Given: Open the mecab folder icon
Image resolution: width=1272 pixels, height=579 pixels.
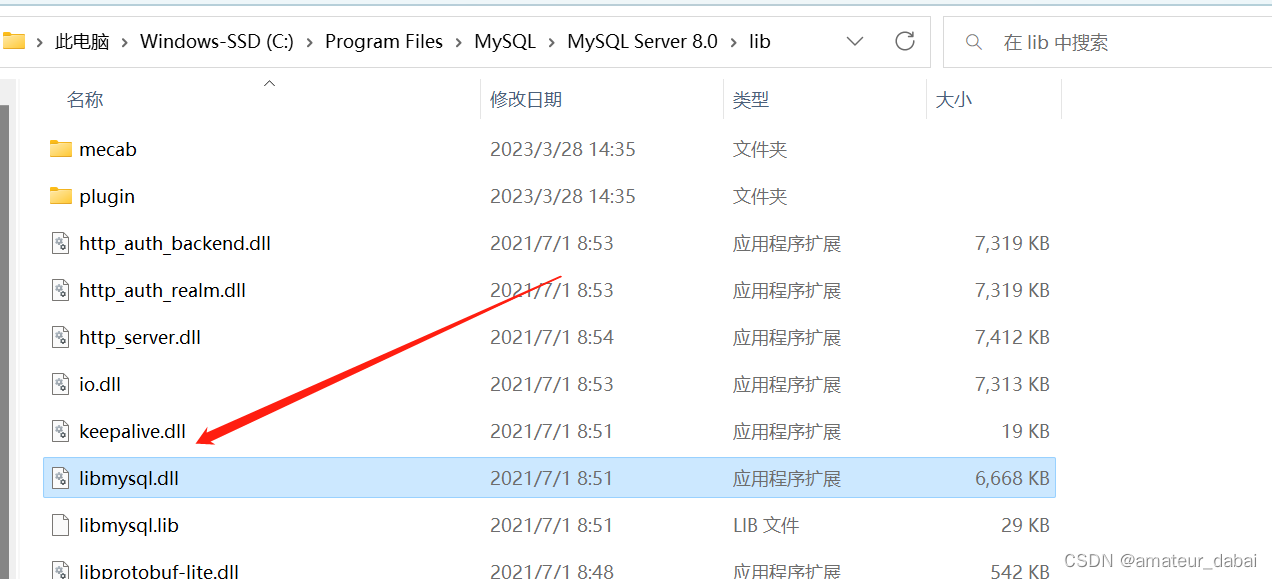Looking at the screenshot, I should pyautogui.click(x=61, y=148).
